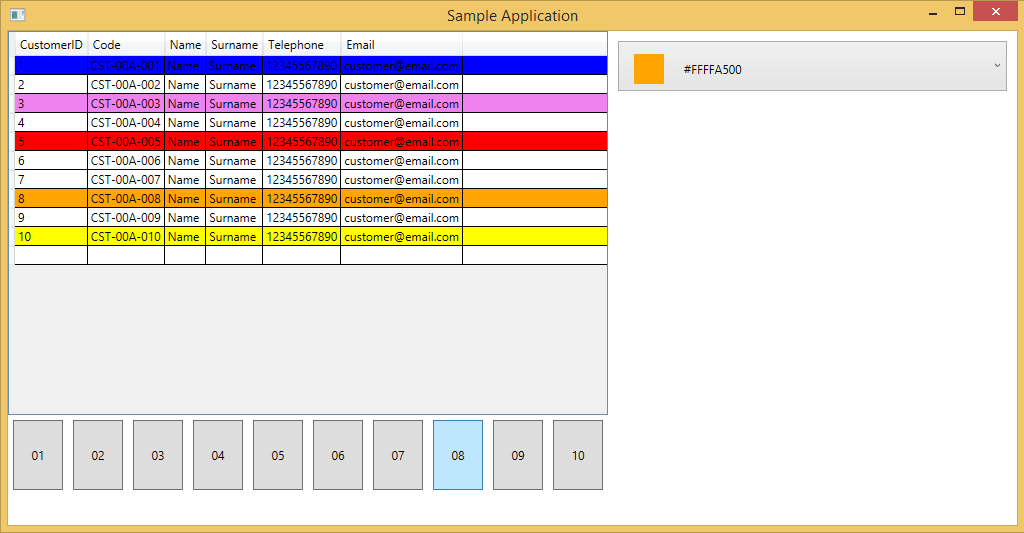
Task: Sort by Name column header
Action: pos(185,45)
